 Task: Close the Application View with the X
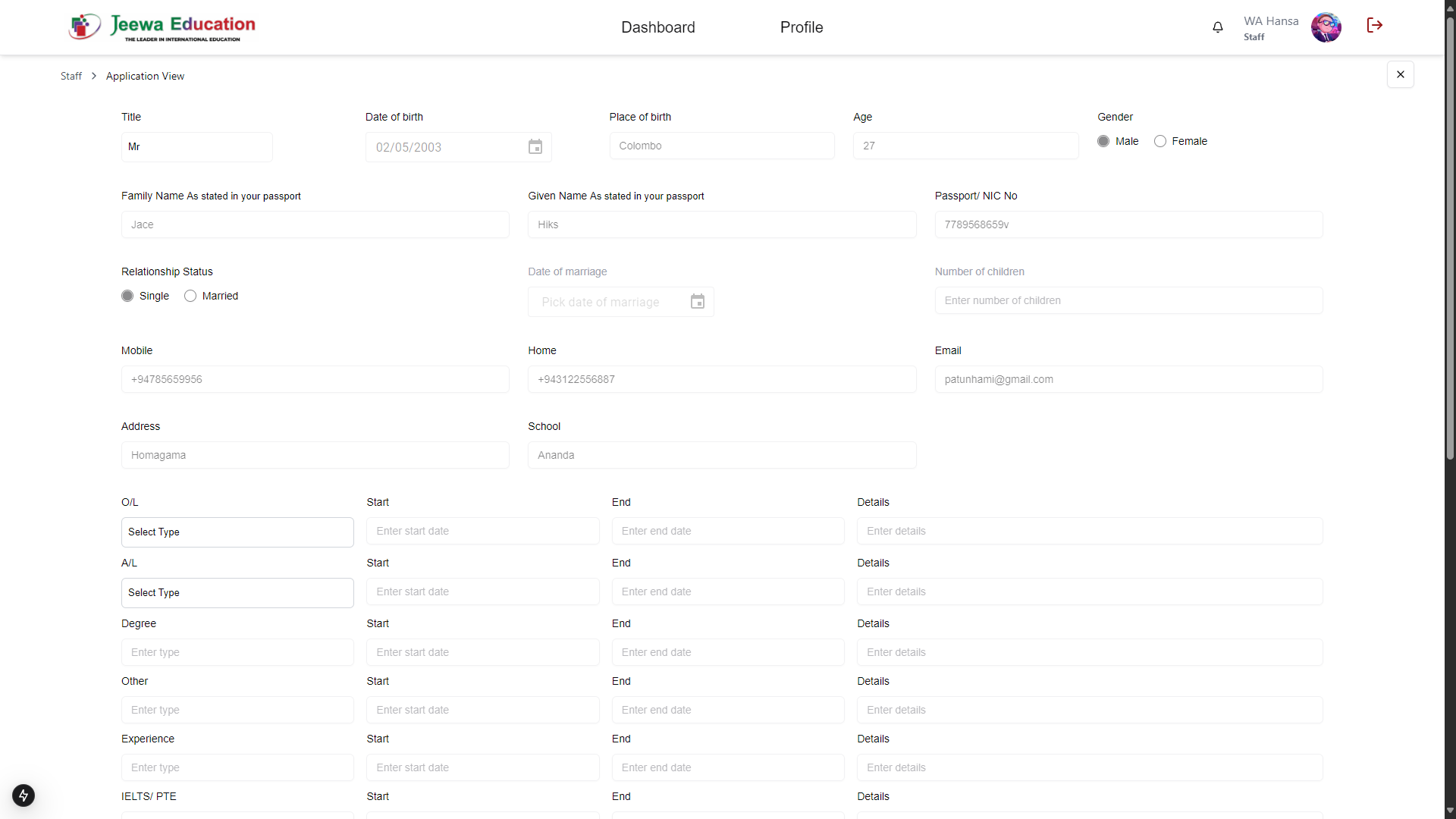click(1400, 74)
